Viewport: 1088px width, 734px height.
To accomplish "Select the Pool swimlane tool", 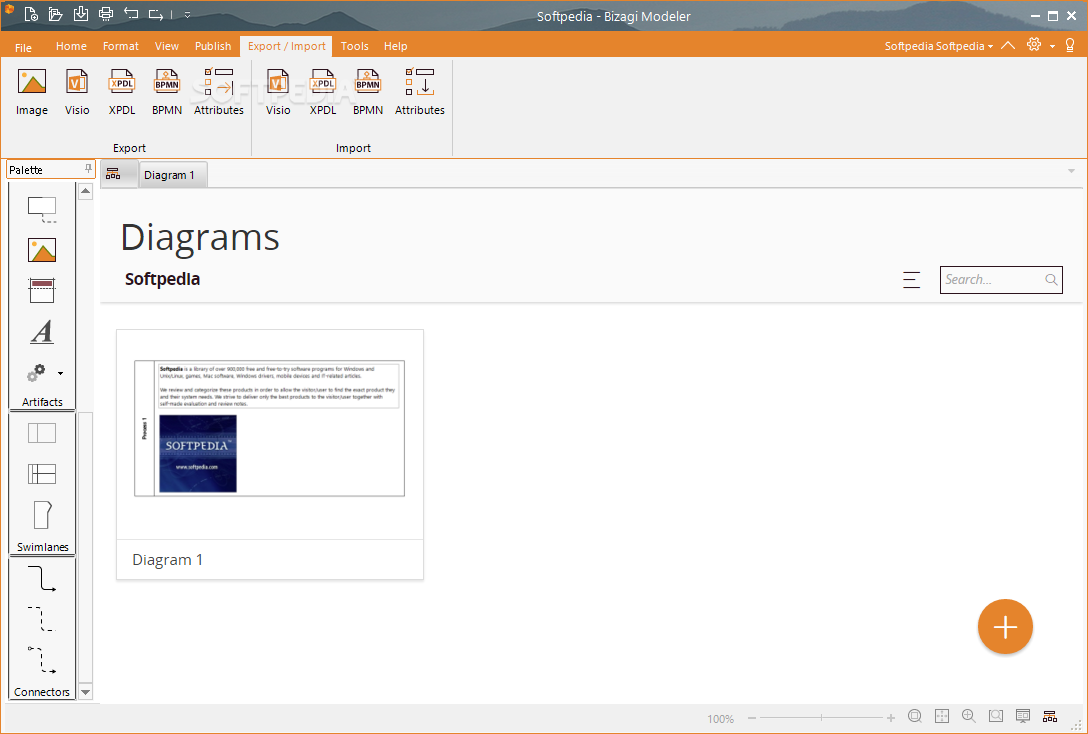I will pyautogui.click(x=42, y=433).
